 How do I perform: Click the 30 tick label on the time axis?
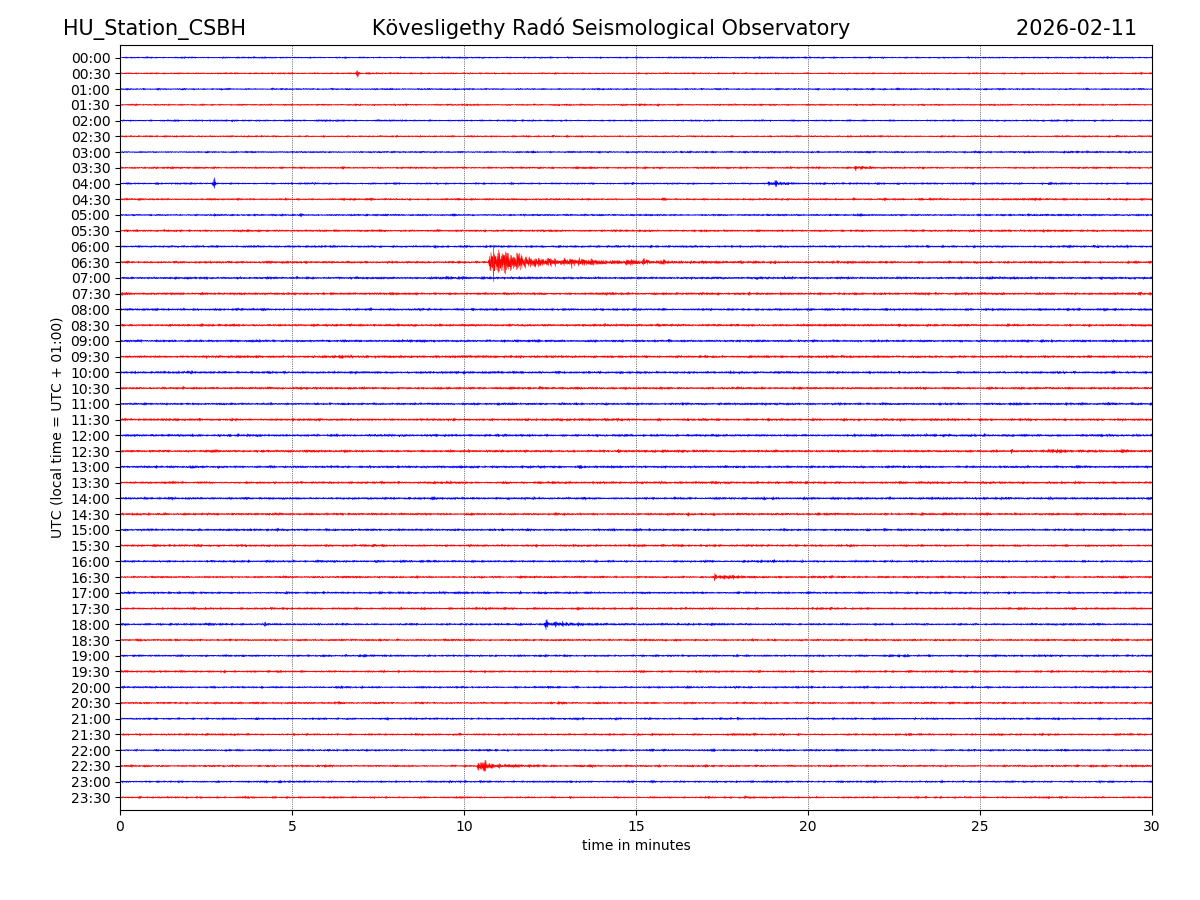pos(1151,826)
